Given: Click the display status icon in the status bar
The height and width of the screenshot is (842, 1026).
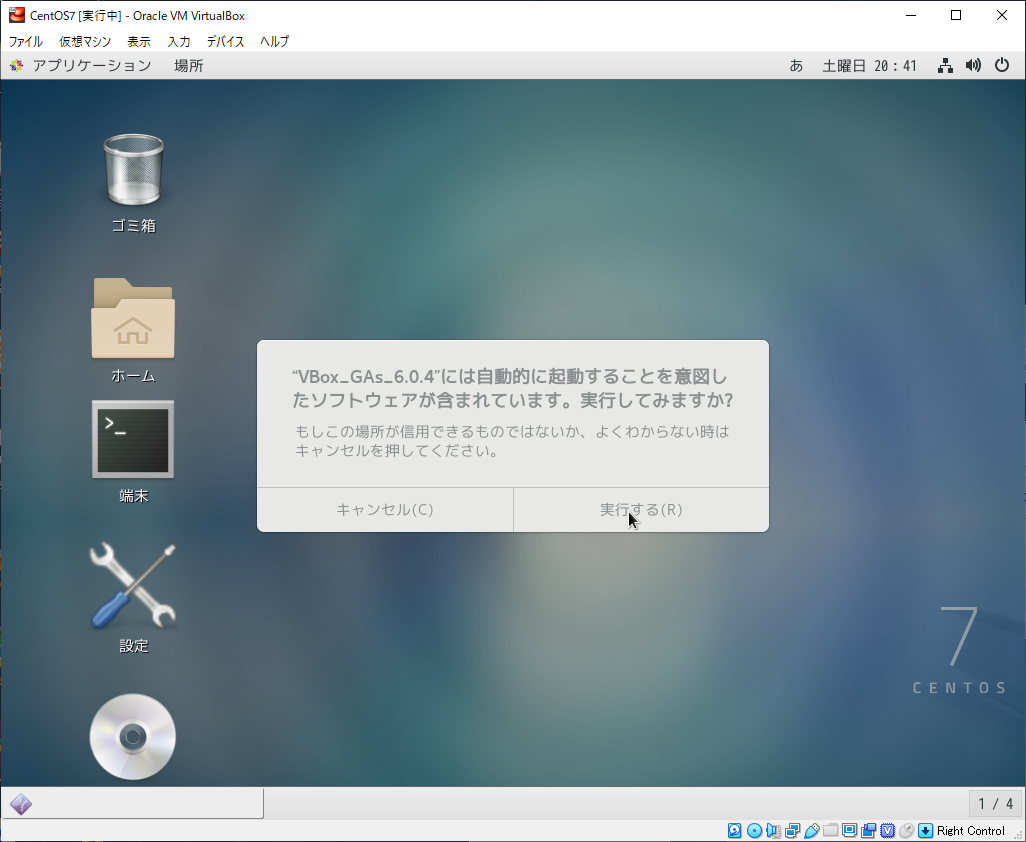Looking at the screenshot, I should click(849, 830).
